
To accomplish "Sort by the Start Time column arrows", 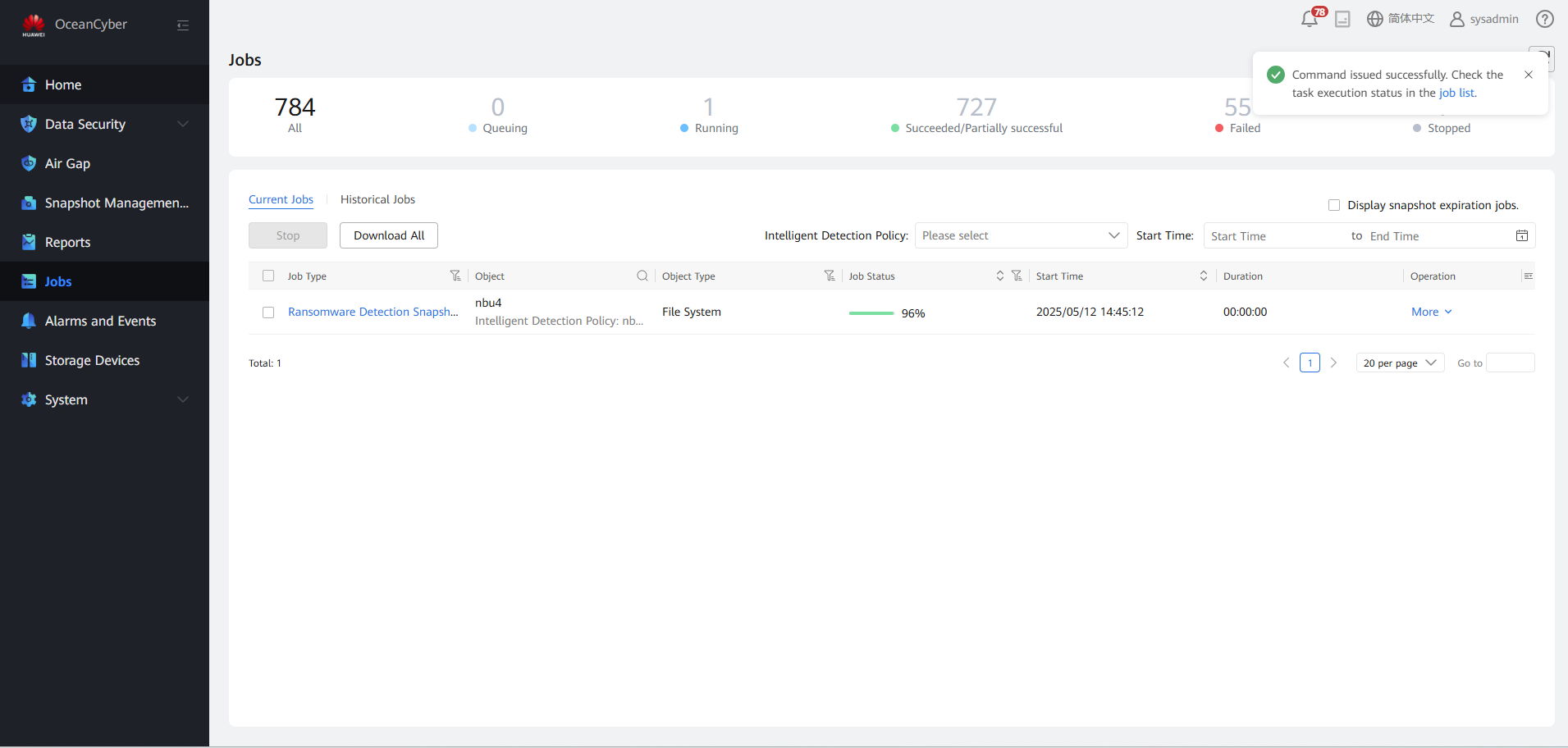I will (1203, 276).
